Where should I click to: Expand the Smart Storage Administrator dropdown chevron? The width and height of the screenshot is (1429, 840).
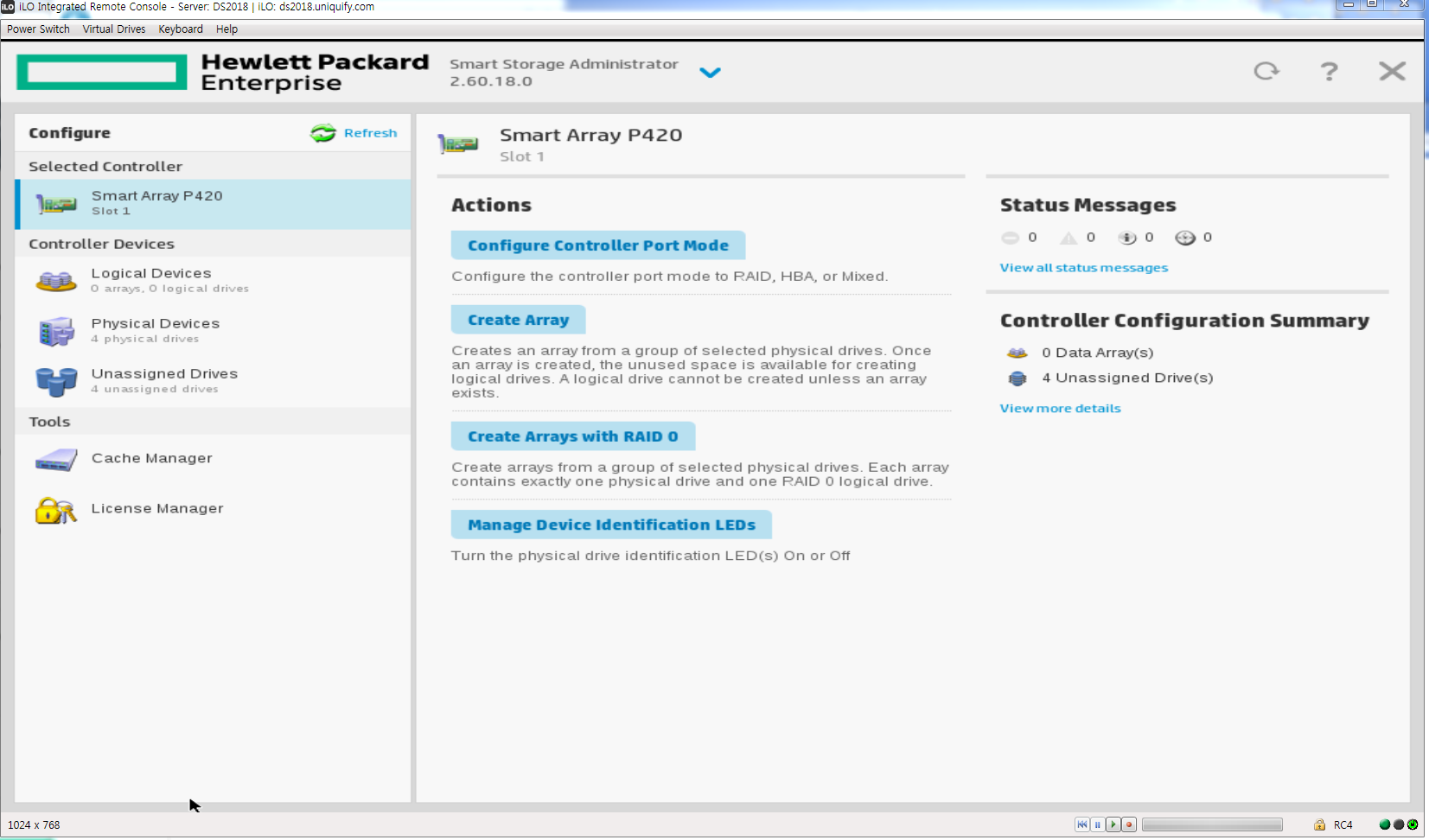(710, 73)
